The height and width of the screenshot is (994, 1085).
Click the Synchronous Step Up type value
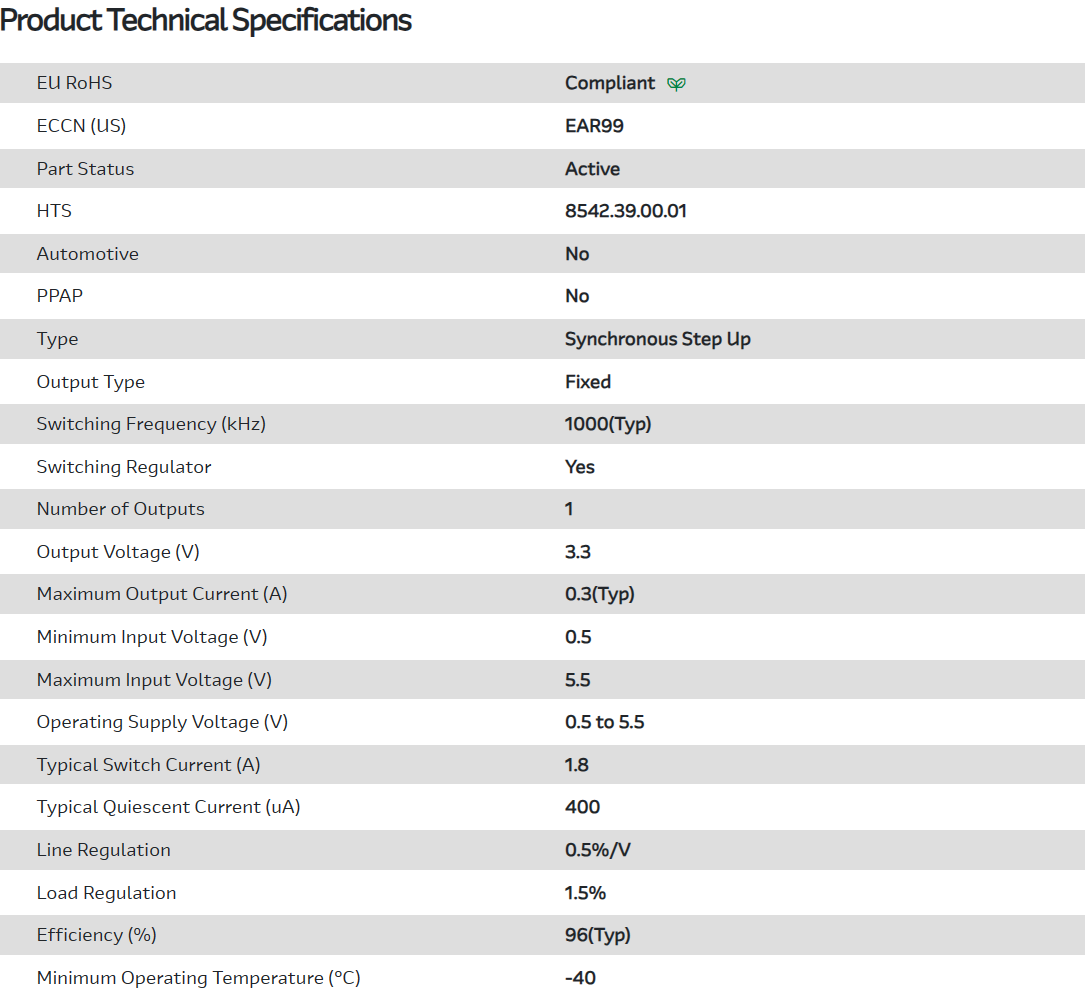pos(657,339)
